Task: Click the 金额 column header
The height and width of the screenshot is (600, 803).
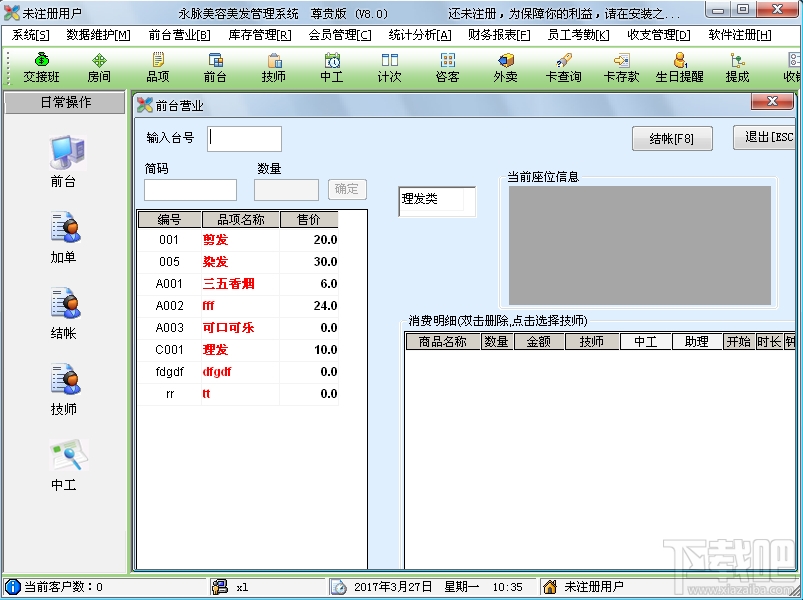Action: (x=539, y=341)
